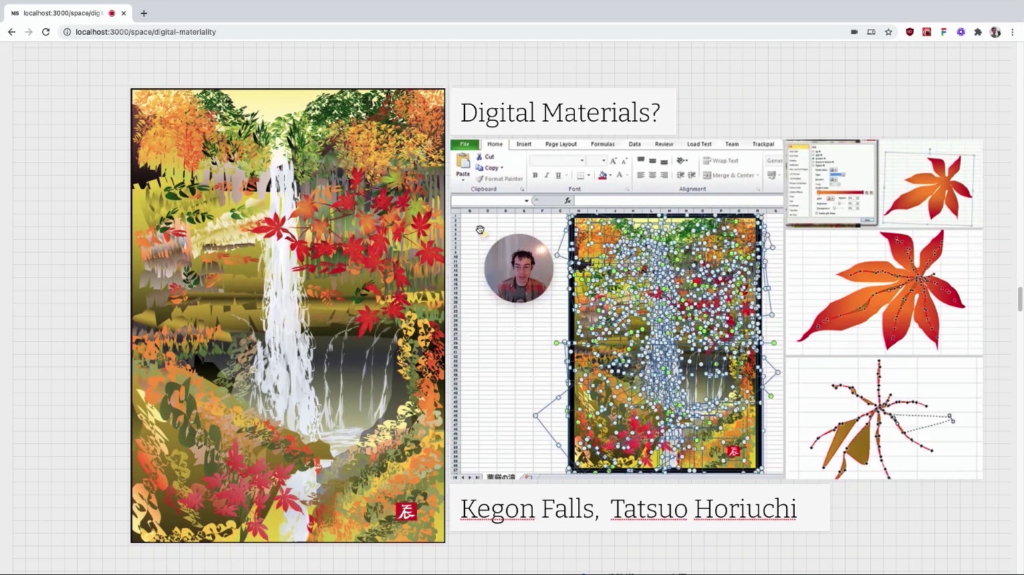This screenshot has height=575, width=1024.
Task: Click the Paste clipboard icon in Excel ribbon
Action: 463,161
